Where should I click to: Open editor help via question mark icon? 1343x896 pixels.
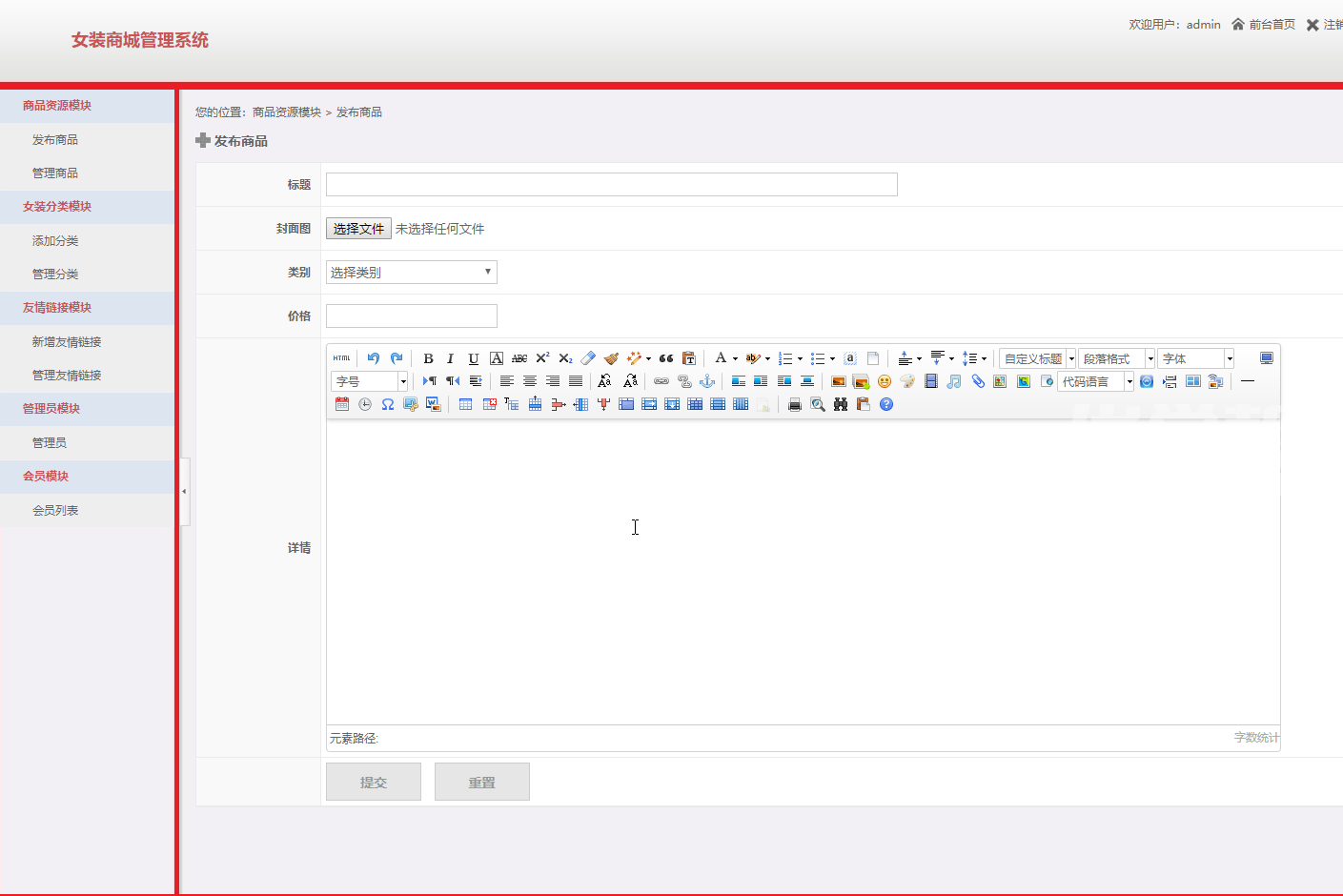[886, 404]
